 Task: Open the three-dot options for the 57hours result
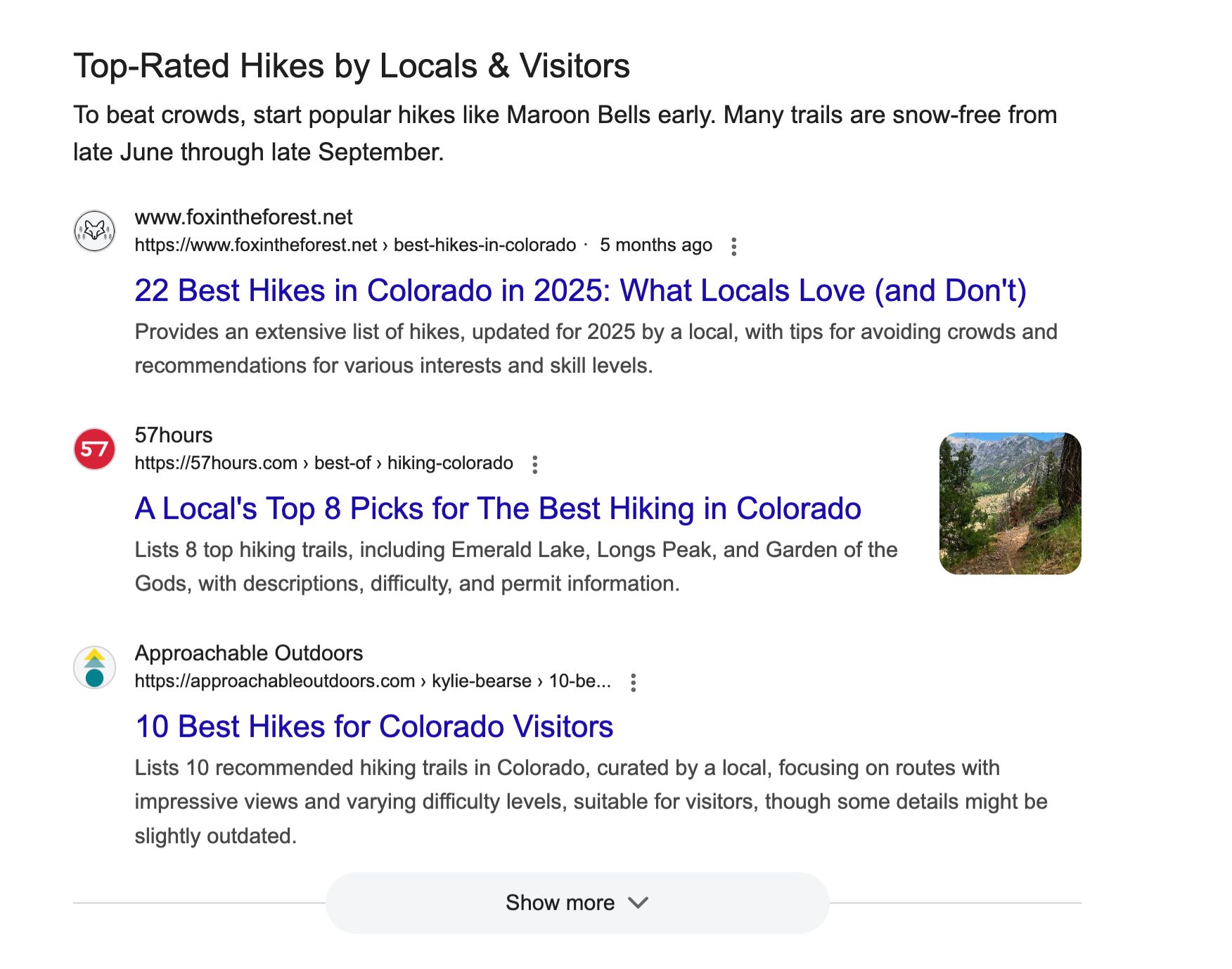[537, 463]
